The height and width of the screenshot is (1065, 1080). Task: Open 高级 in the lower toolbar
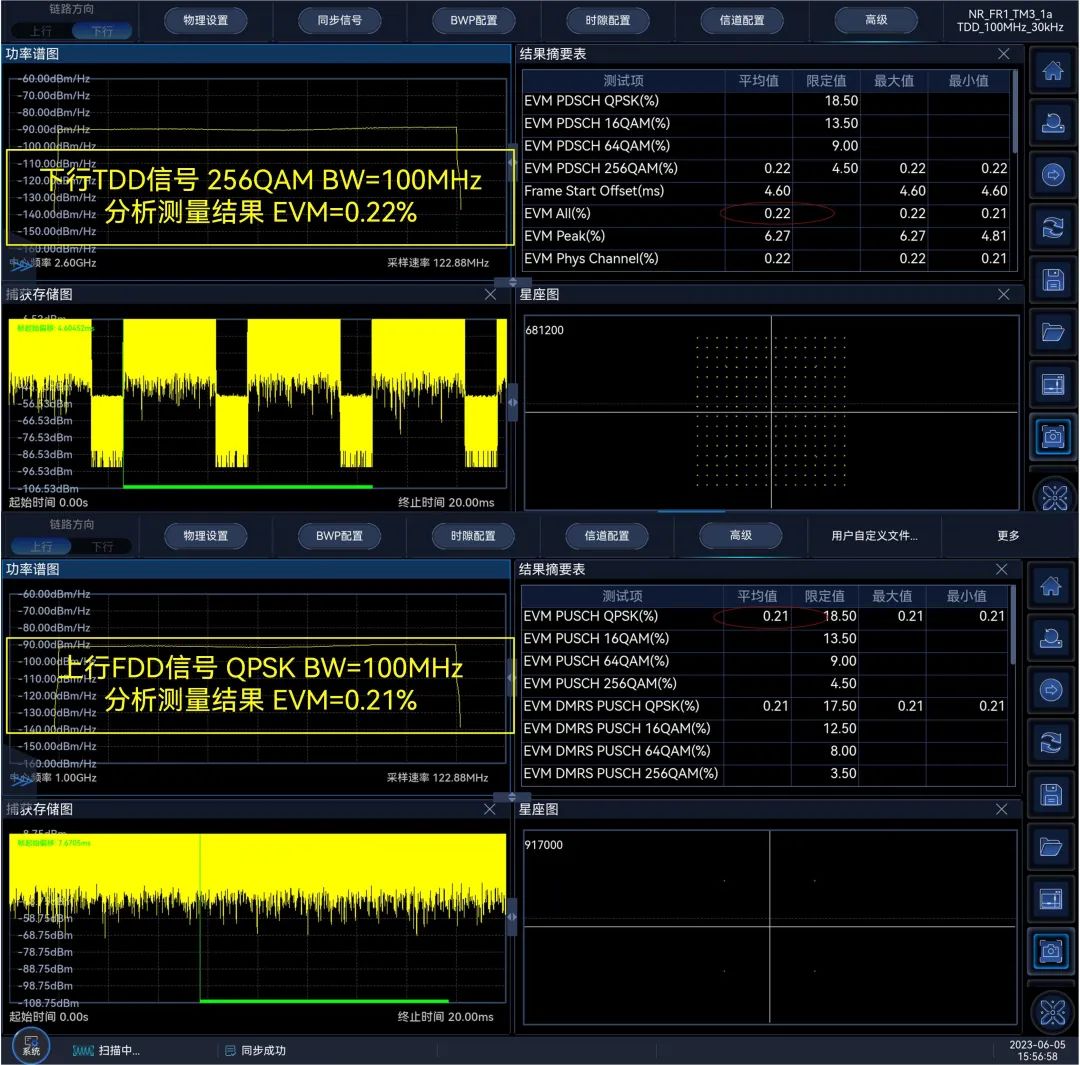740,535
